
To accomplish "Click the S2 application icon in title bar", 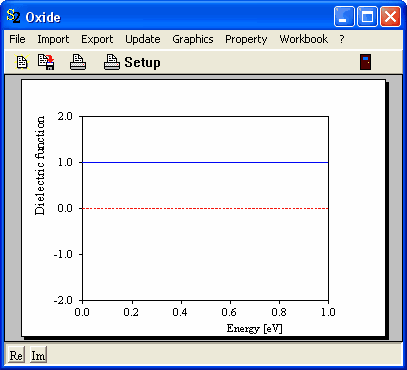I will (13, 16).
